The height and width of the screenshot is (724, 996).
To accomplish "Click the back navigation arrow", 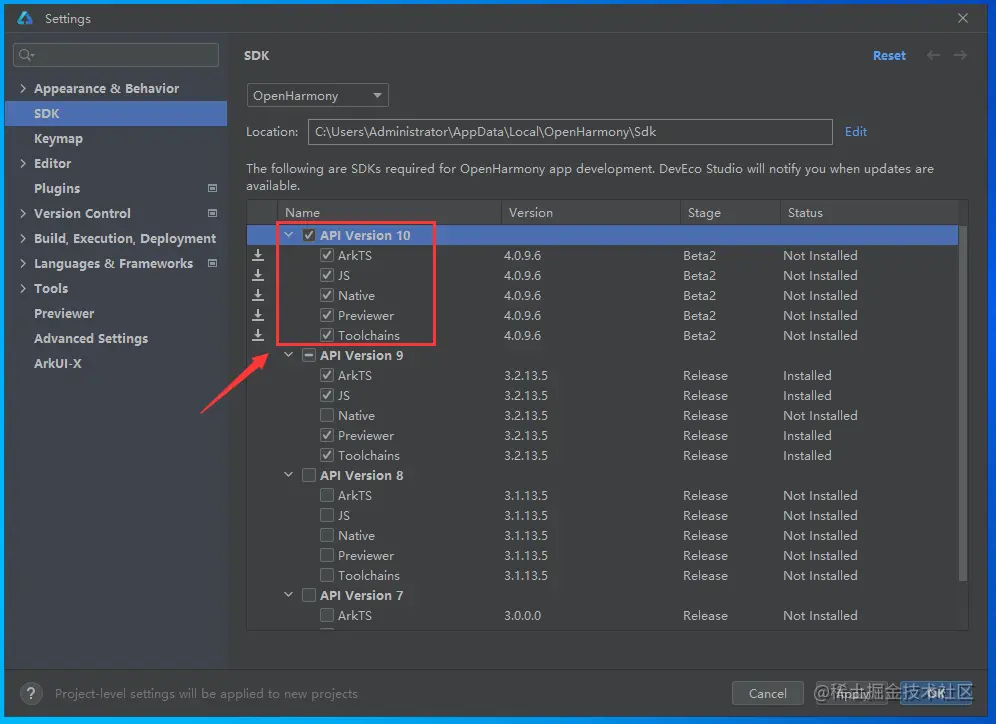I will tap(933, 55).
